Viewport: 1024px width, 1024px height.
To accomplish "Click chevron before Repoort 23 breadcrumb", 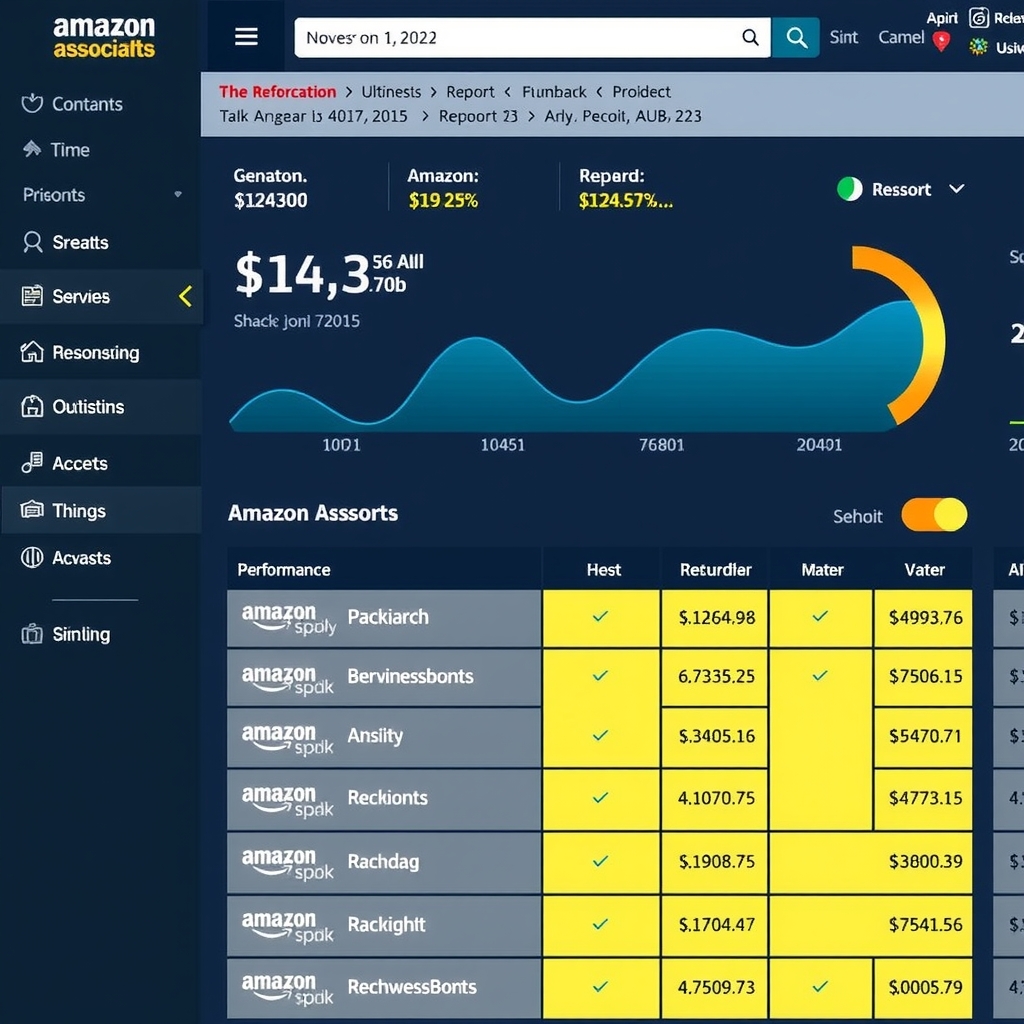I will click(x=425, y=116).
